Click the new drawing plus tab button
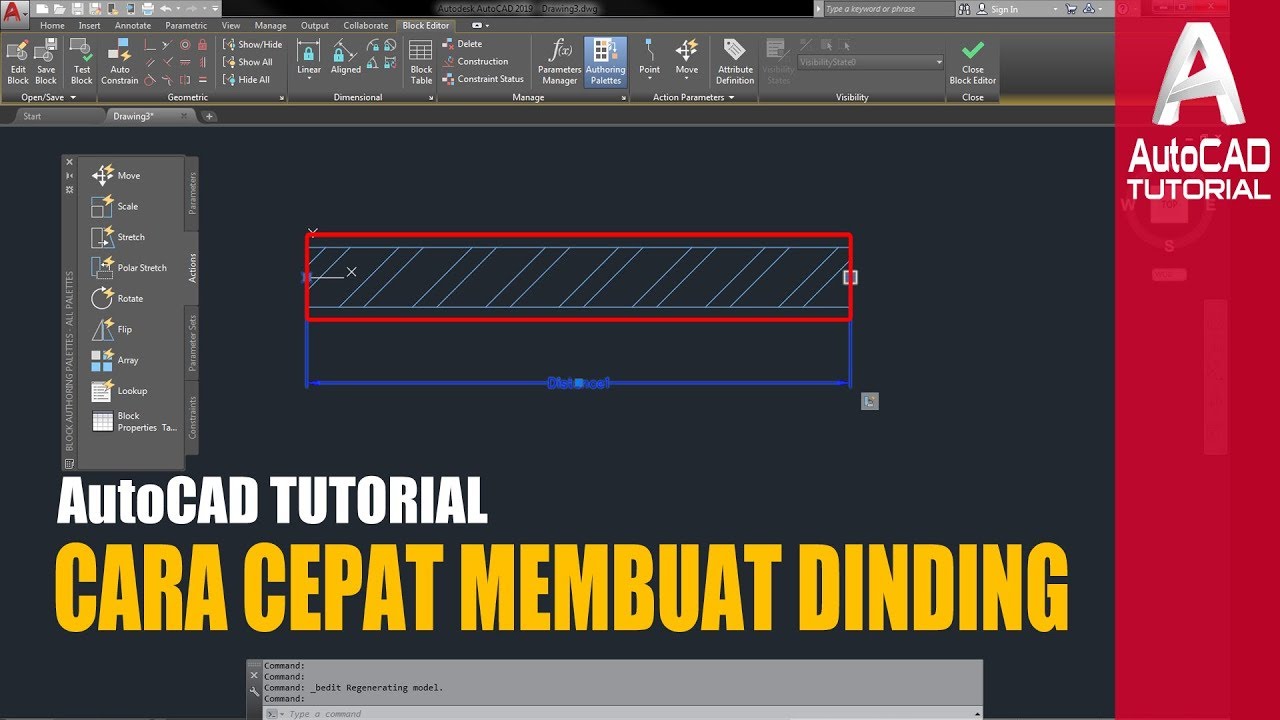Image resolution: width=1280 pixels, height=720 pixels. (x=209, y=116)
